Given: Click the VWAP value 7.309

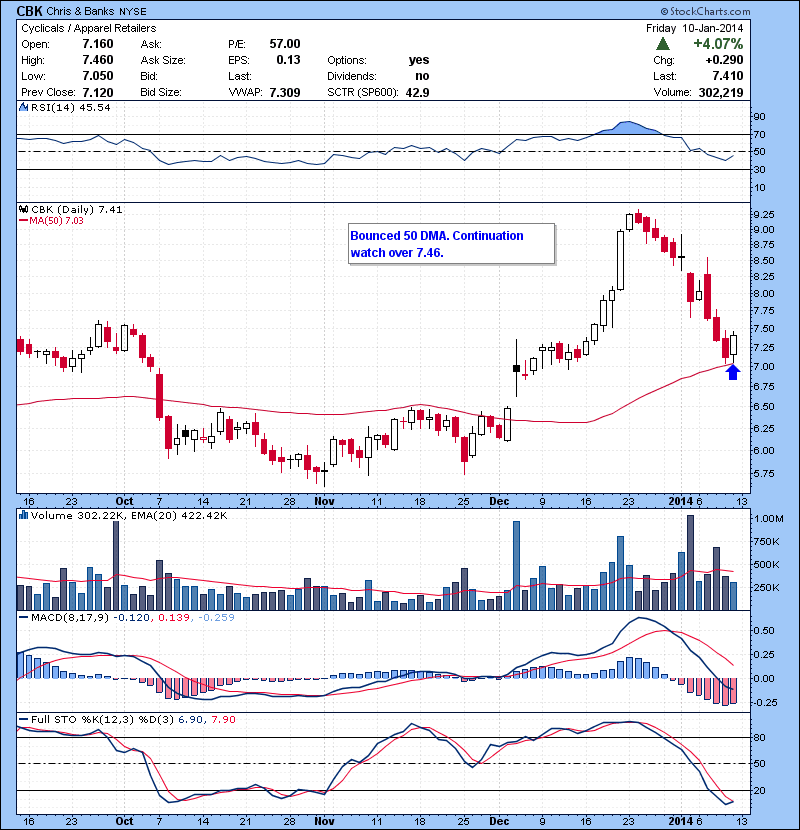Looking at the screenshot, I should point(285,93).
